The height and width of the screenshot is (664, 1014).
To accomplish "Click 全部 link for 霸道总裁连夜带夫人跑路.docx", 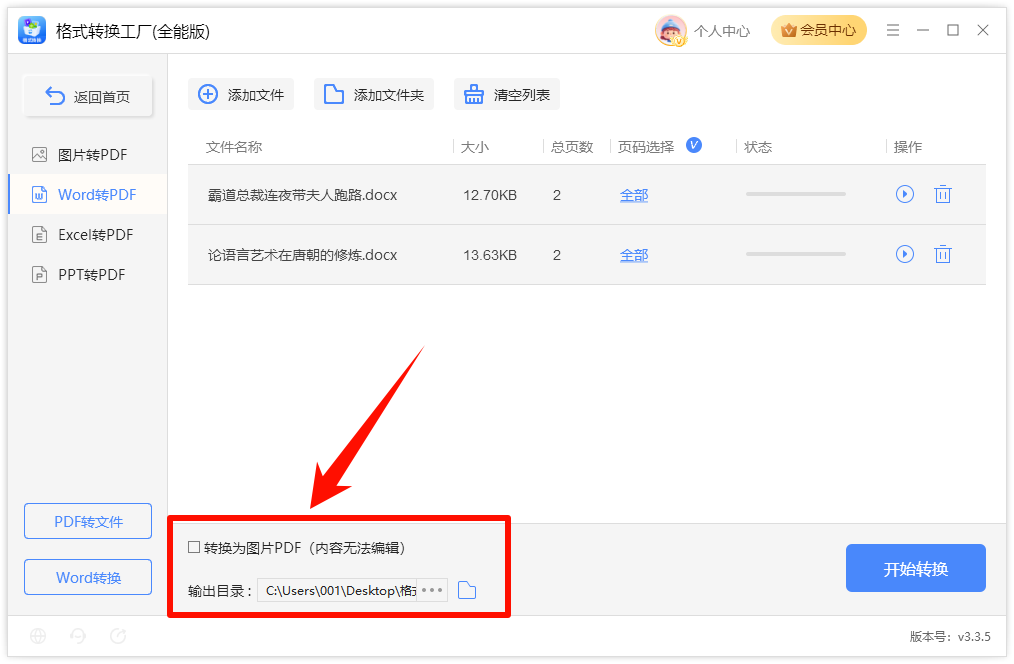I will coord(634,195).
